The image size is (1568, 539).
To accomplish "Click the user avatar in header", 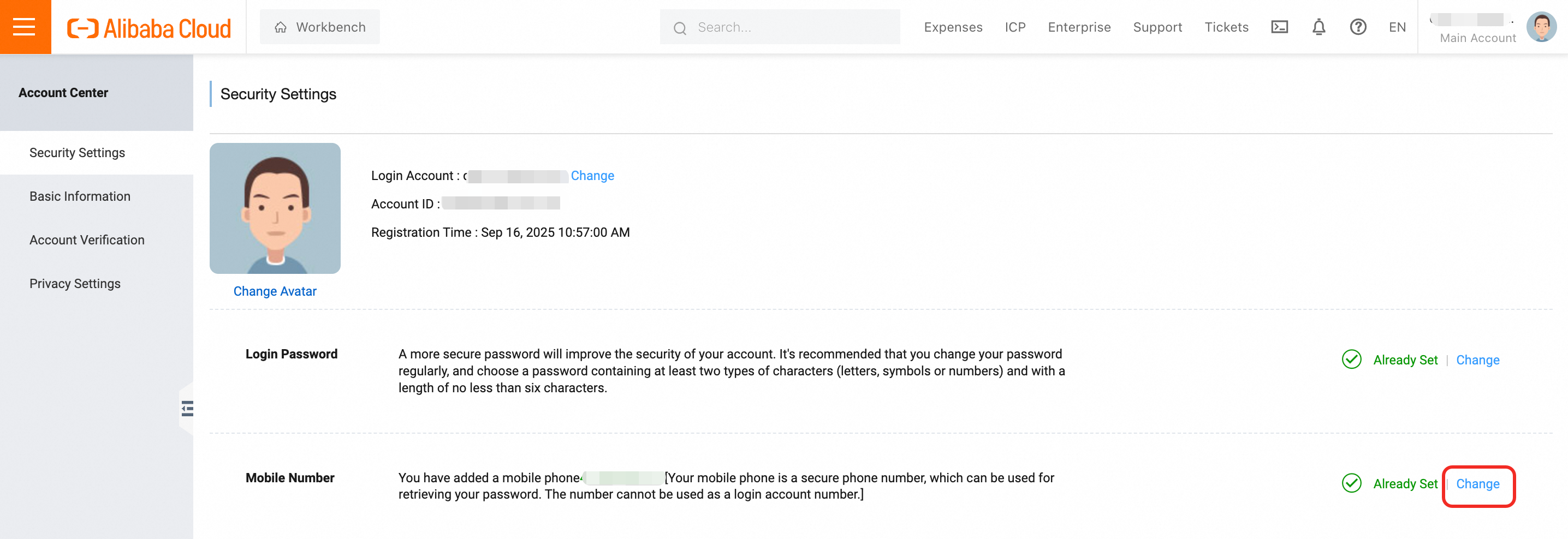I will click(x=1541, y=27).
